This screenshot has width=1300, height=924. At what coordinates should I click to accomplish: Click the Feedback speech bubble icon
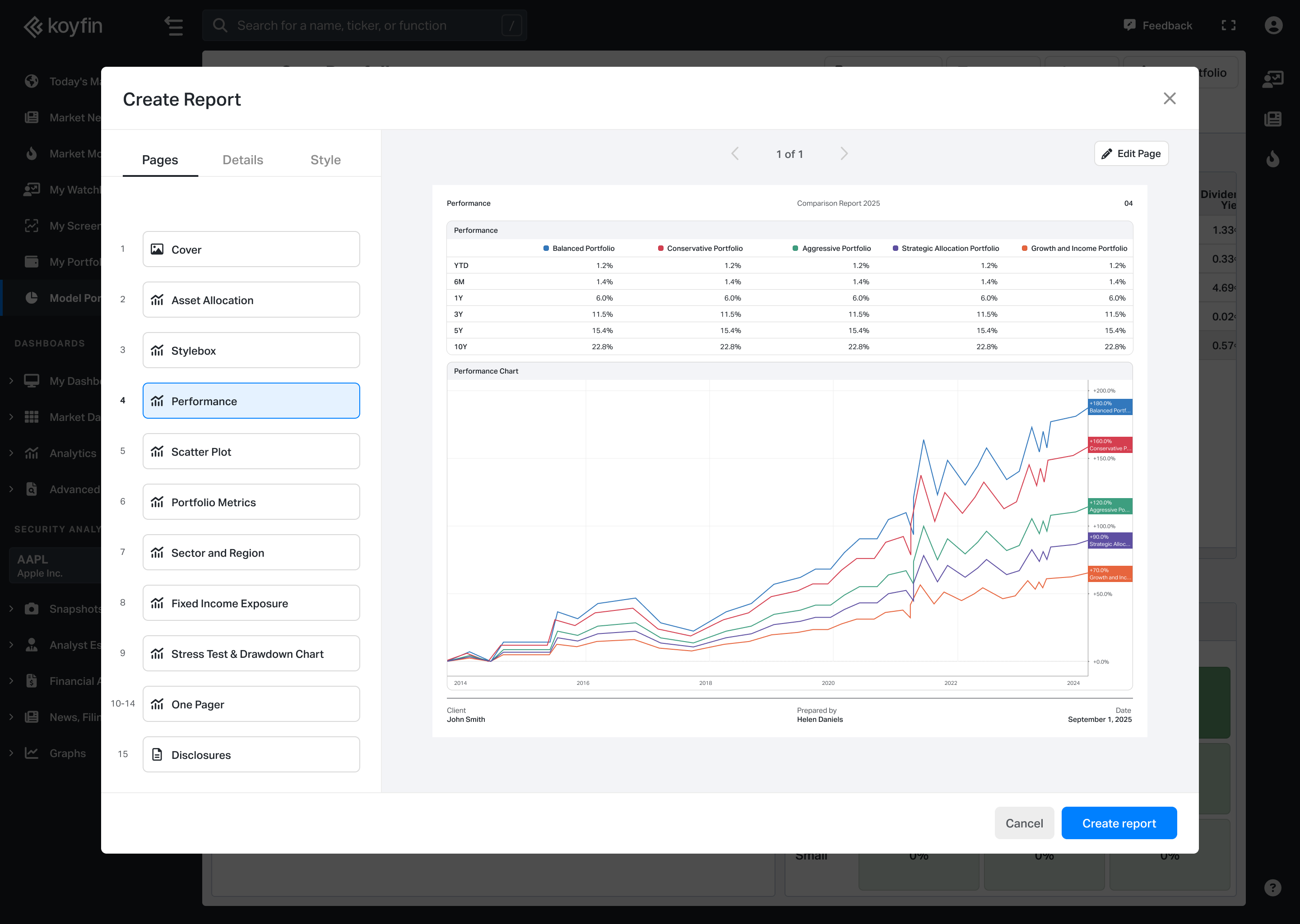1129,25
